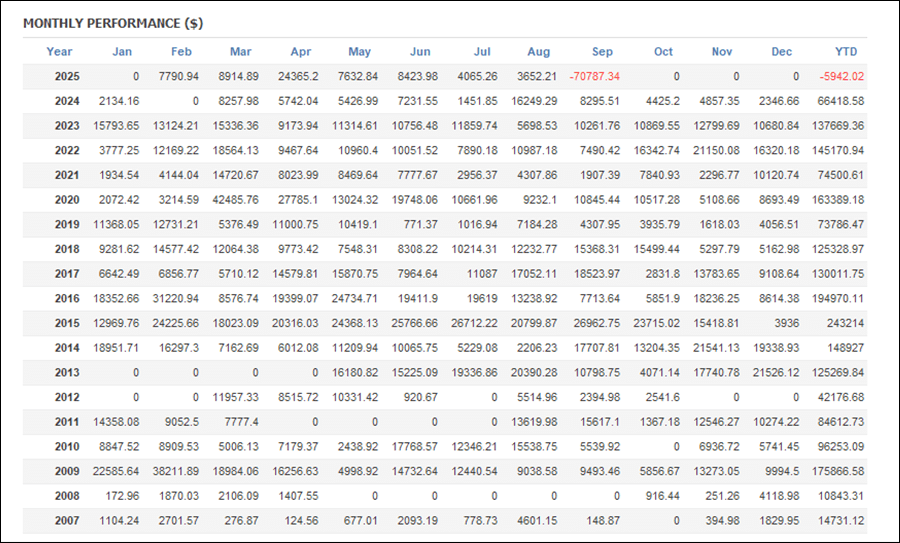Image resolution: width=900 pixels, height=543 pixels.
Task: Click the Sep column header
Action: 602,52
